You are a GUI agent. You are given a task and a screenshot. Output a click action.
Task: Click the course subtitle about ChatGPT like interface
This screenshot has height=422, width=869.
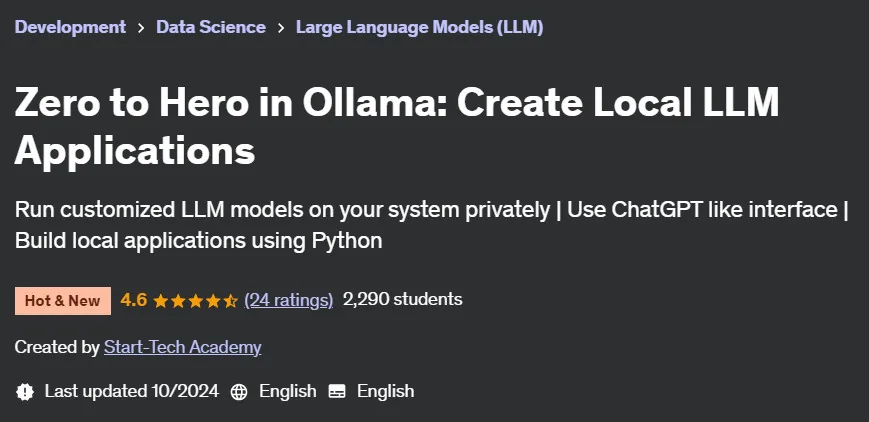coord(432,225)
